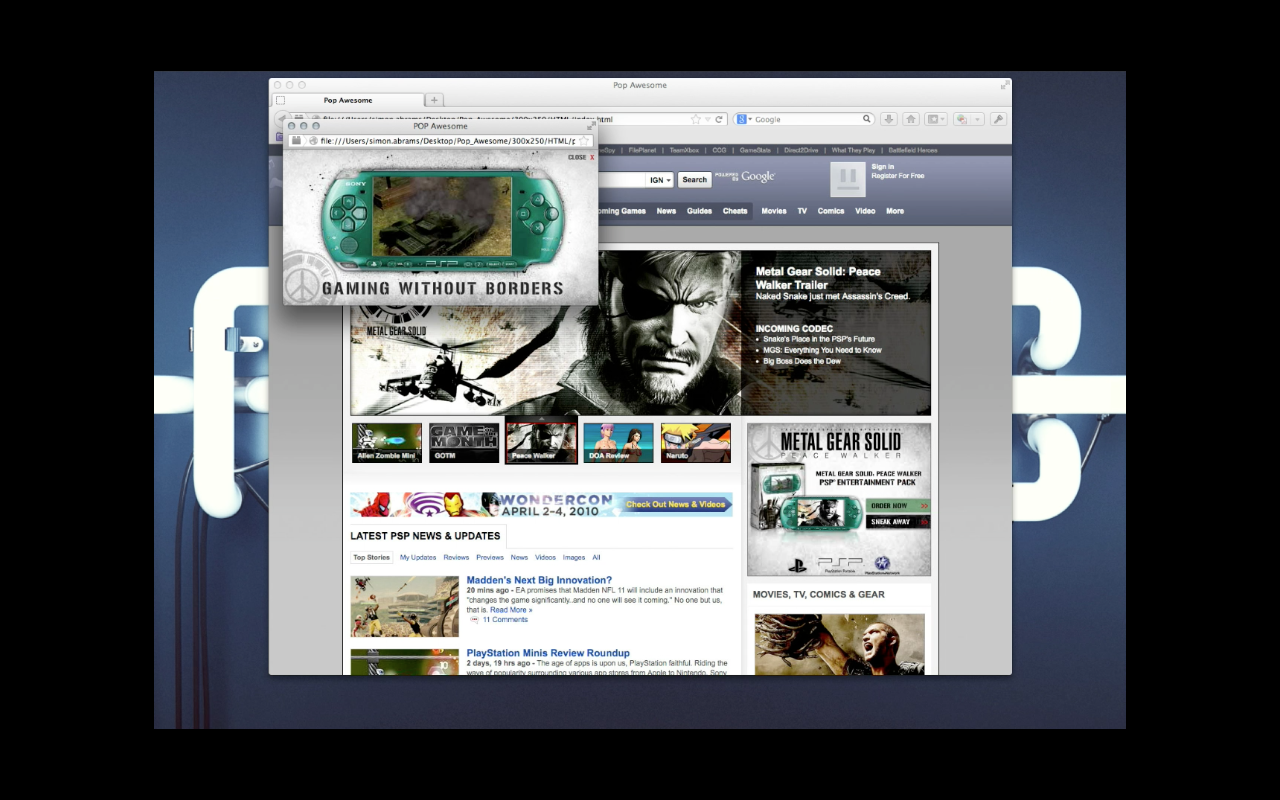This screenshot has height=800, width=1280.
Task: Switch to Previews news filter
Action: coord(490,557)
